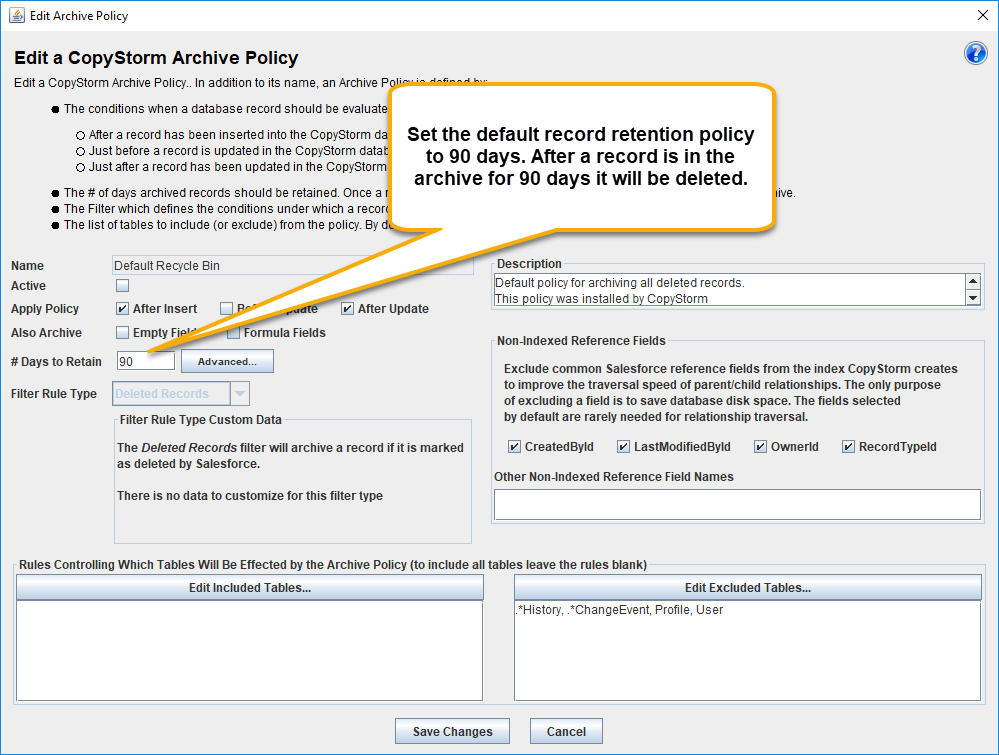The image size is (999, 755).
Task: Click the 'Non-Indexed Reference Fields' group label
Action: [x=581, y=341]
